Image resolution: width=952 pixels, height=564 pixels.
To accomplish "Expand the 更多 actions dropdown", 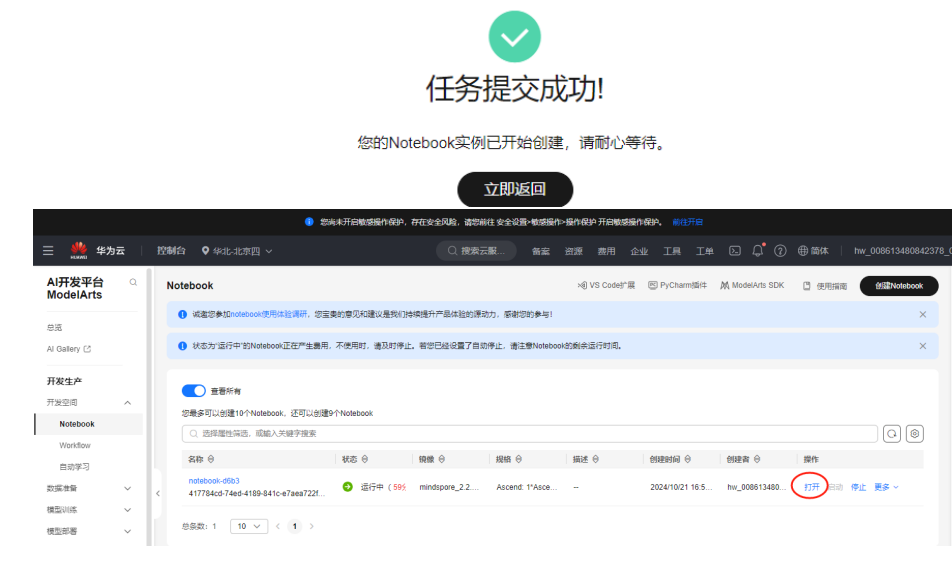I will coord(886,487).
